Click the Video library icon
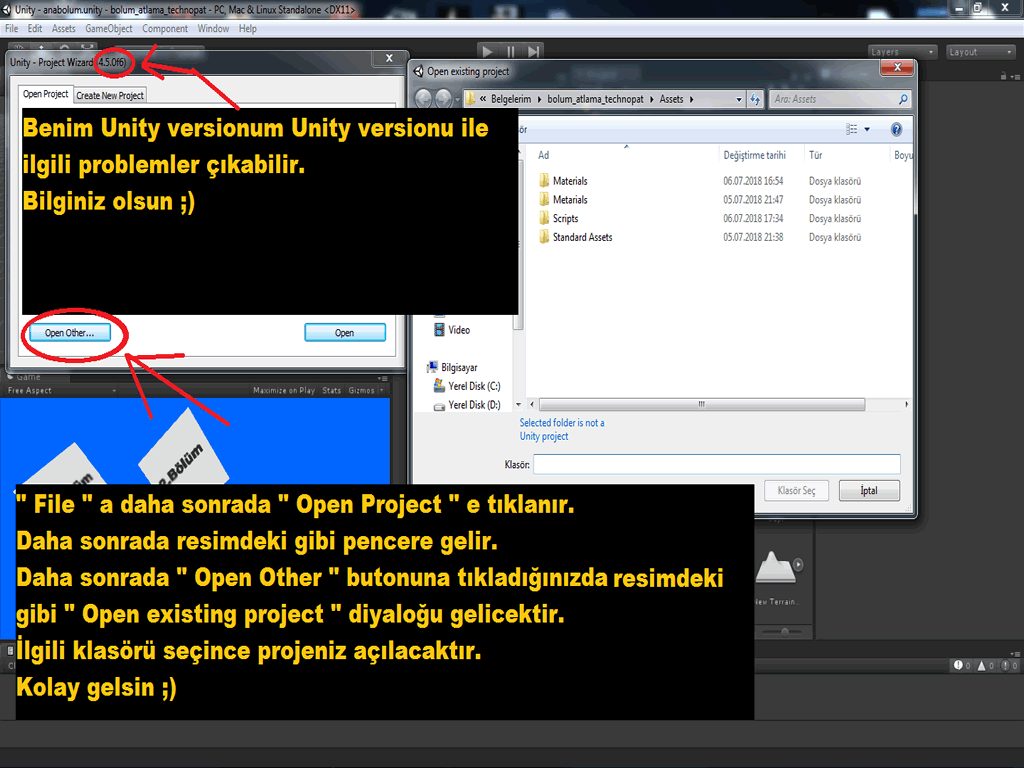This screenshot has width=1024, height=768. click(440, 330)
